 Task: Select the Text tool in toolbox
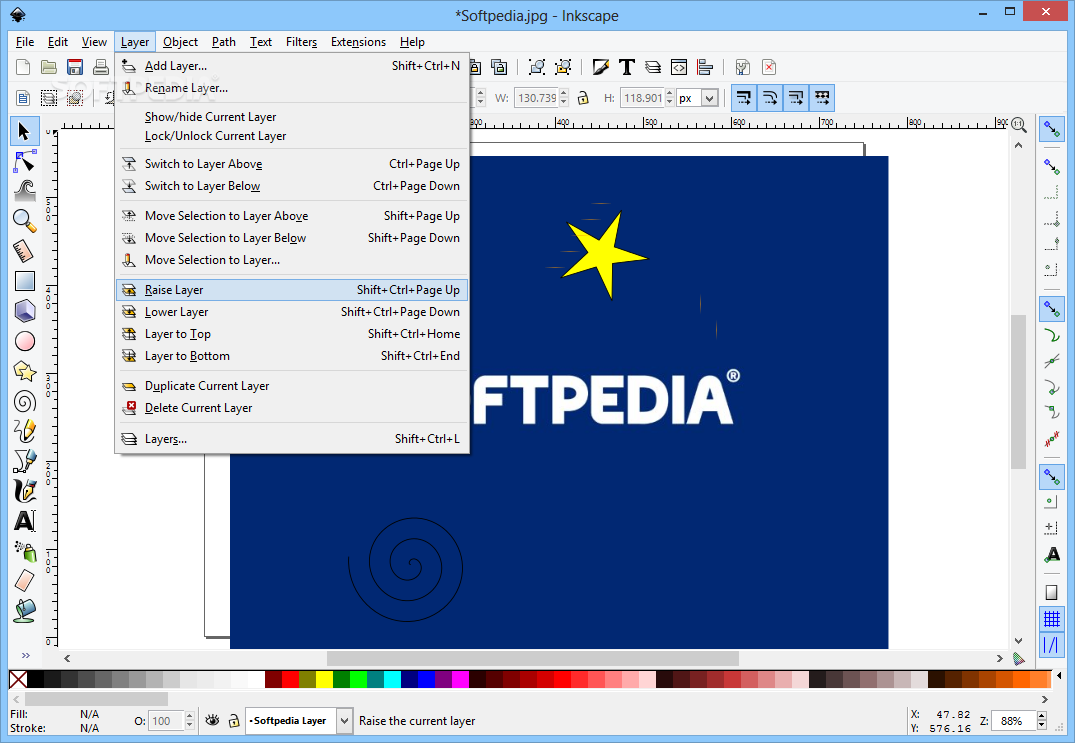[24, 521]
